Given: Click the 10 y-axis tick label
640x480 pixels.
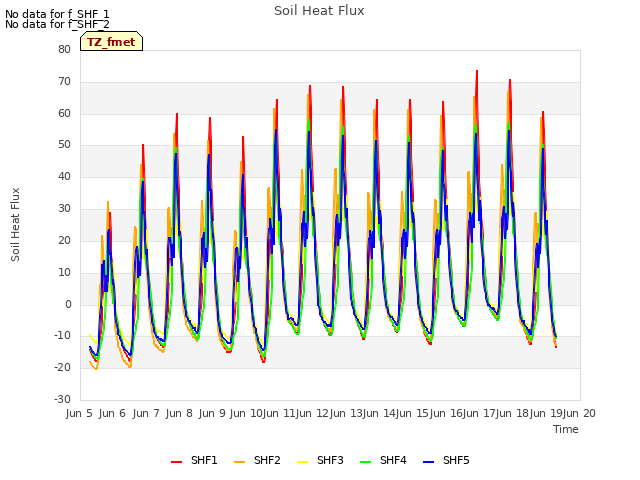Looking at the screenshot, I should [x=64, y=272].
